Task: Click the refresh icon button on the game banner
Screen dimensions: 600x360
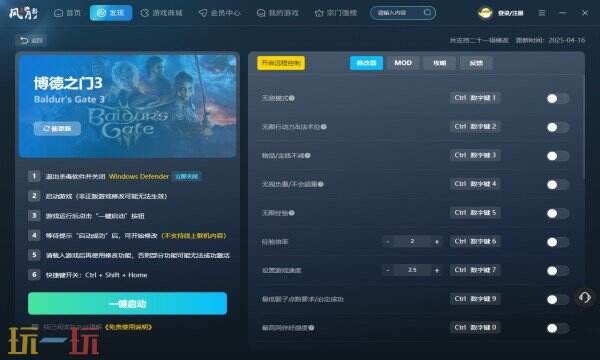Action: pyautogui.click(x=57, y=129)
